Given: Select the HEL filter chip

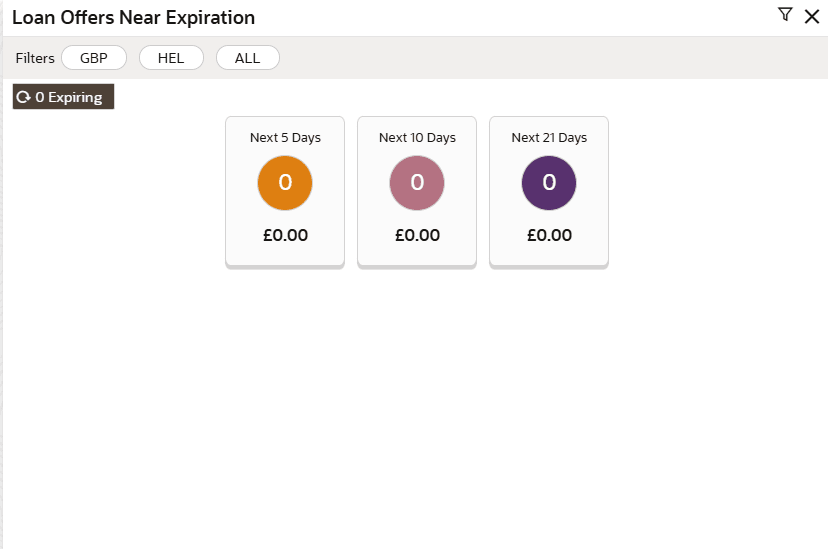Looking at the screenshot, I should tap(171, 58).
